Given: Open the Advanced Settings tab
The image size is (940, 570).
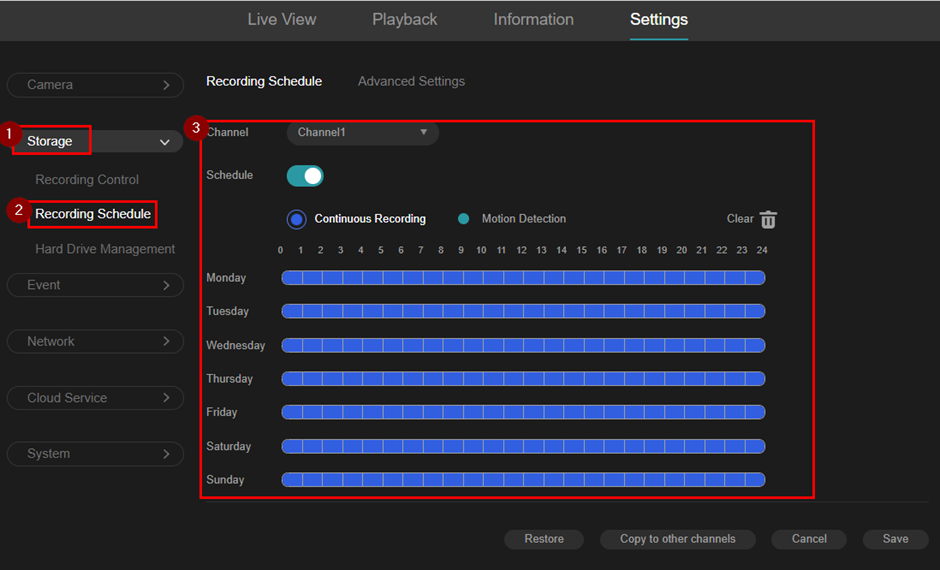Looking at the screenshot, I should [411, 81].
